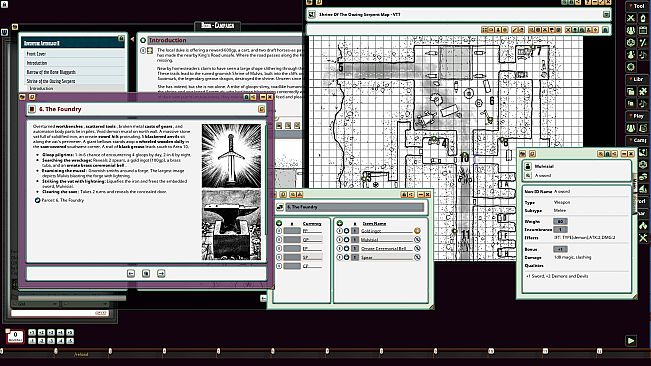Screen dimensions: 651x366
Task: Toggle ID status of 'Mahislat' parcel item
Action: pos(346,239)
